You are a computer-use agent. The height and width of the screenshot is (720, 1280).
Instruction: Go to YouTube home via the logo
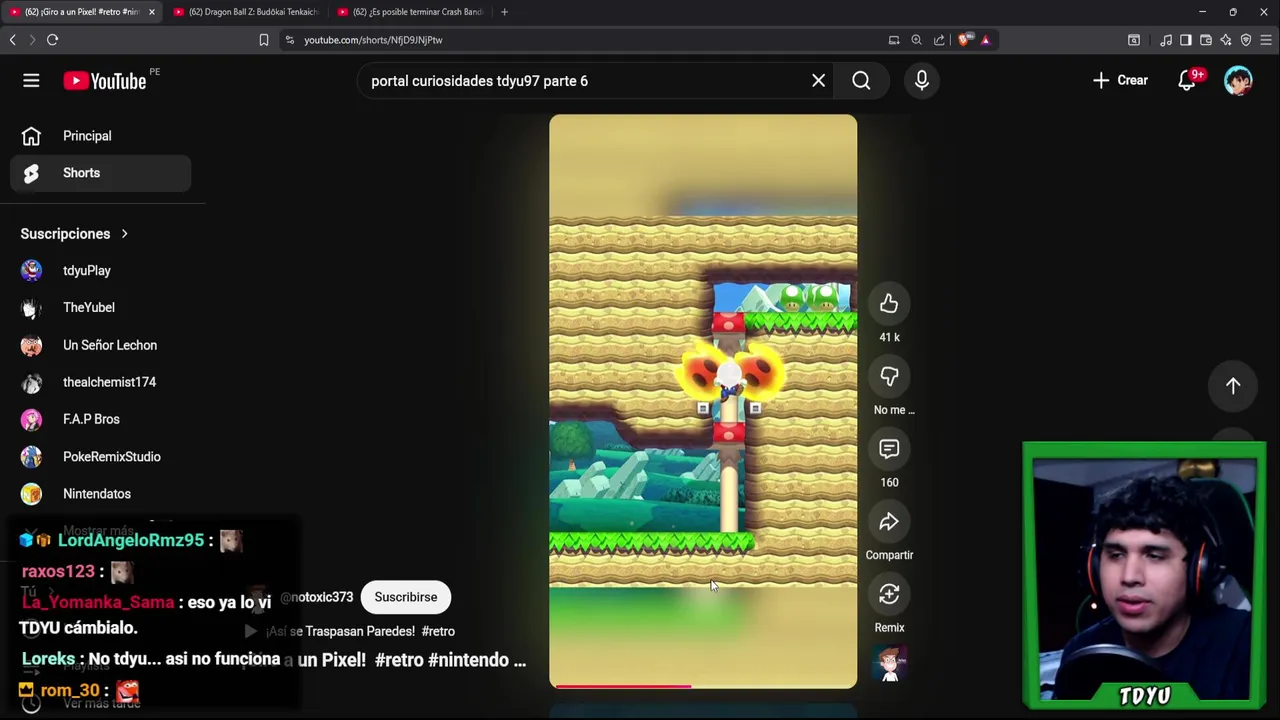tap(105, 81)
